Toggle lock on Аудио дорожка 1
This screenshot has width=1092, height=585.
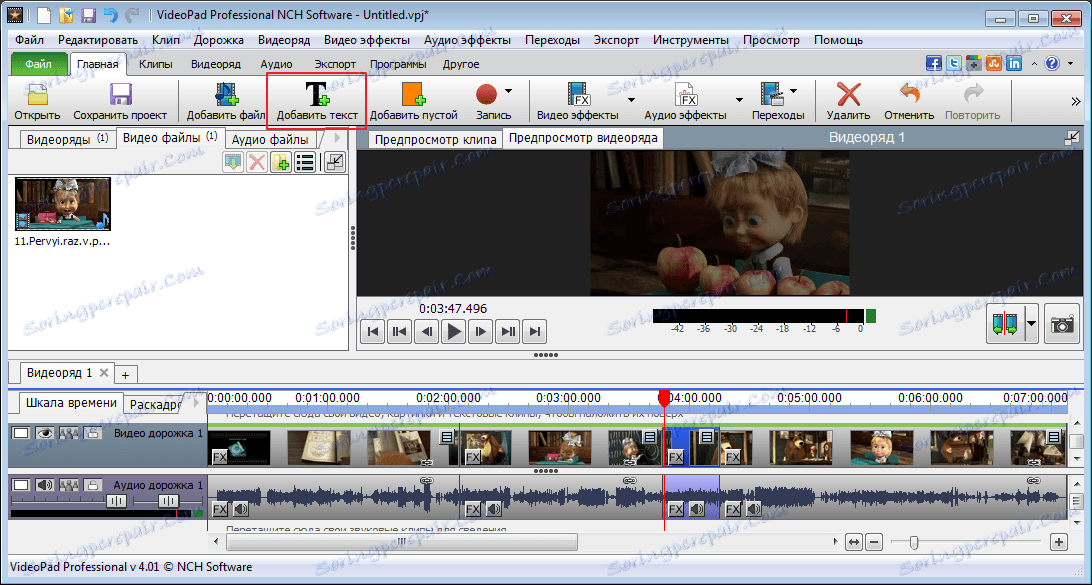pos(92,485)
